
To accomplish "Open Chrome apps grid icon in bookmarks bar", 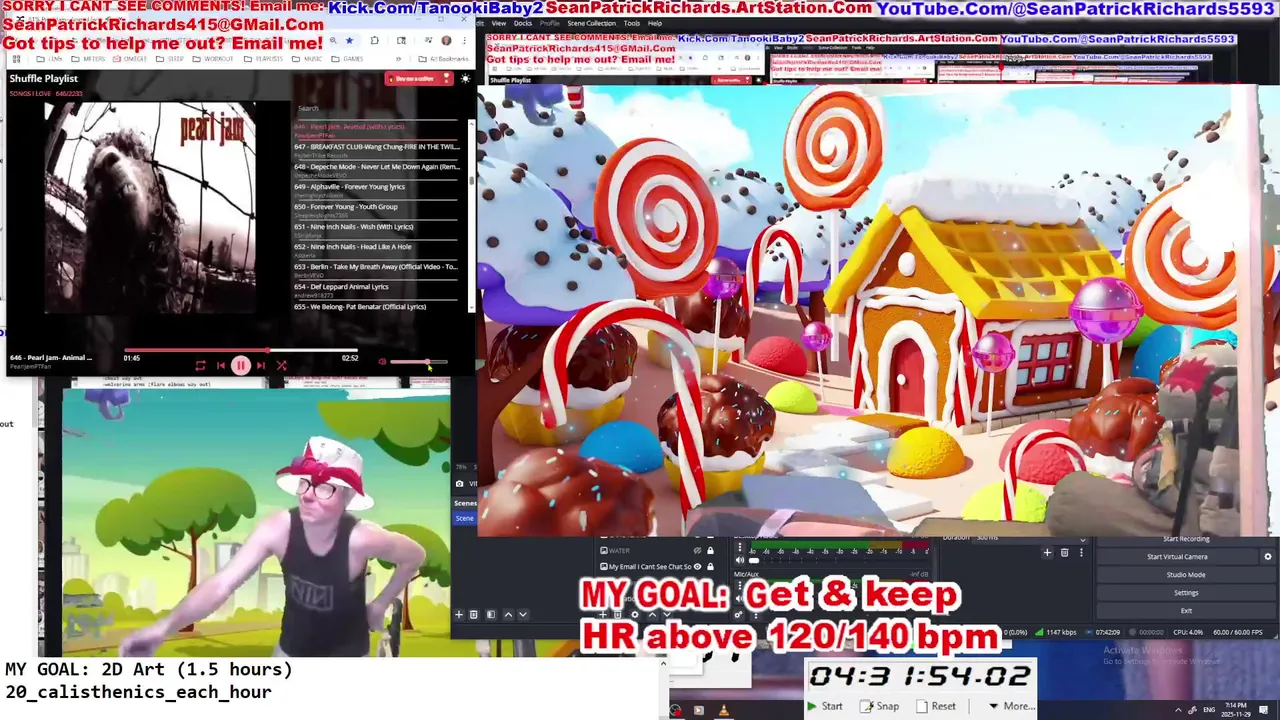I will click(16, 59).
